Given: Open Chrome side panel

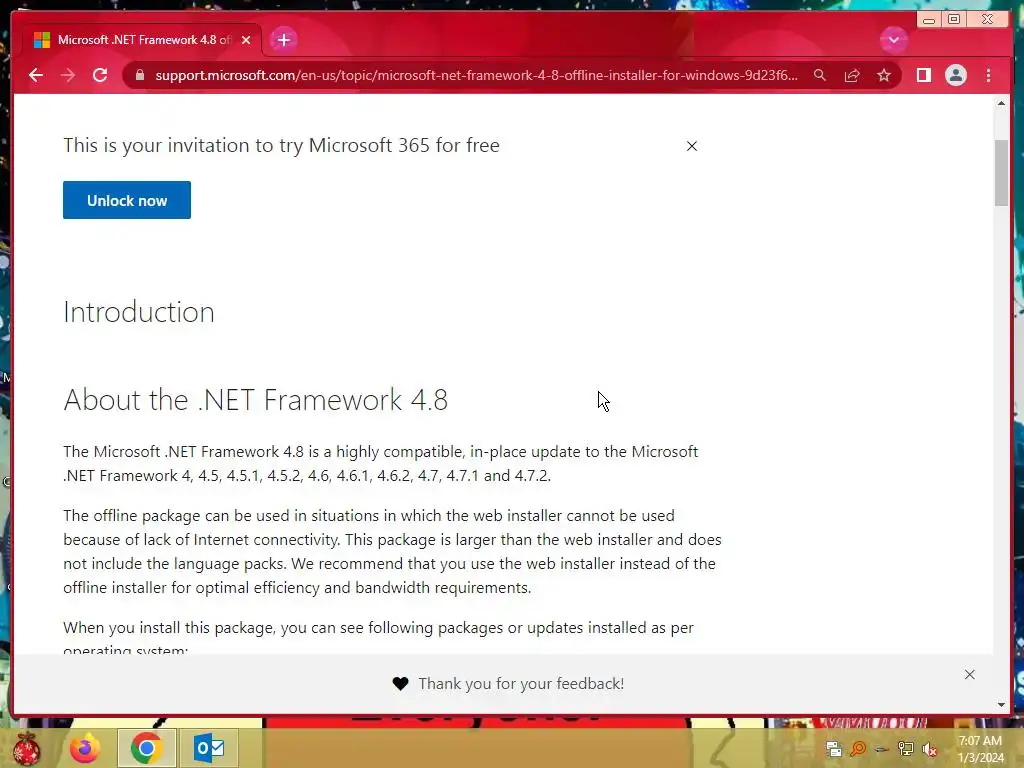Looking at the screenshot, I should click(x=923, y=75).
